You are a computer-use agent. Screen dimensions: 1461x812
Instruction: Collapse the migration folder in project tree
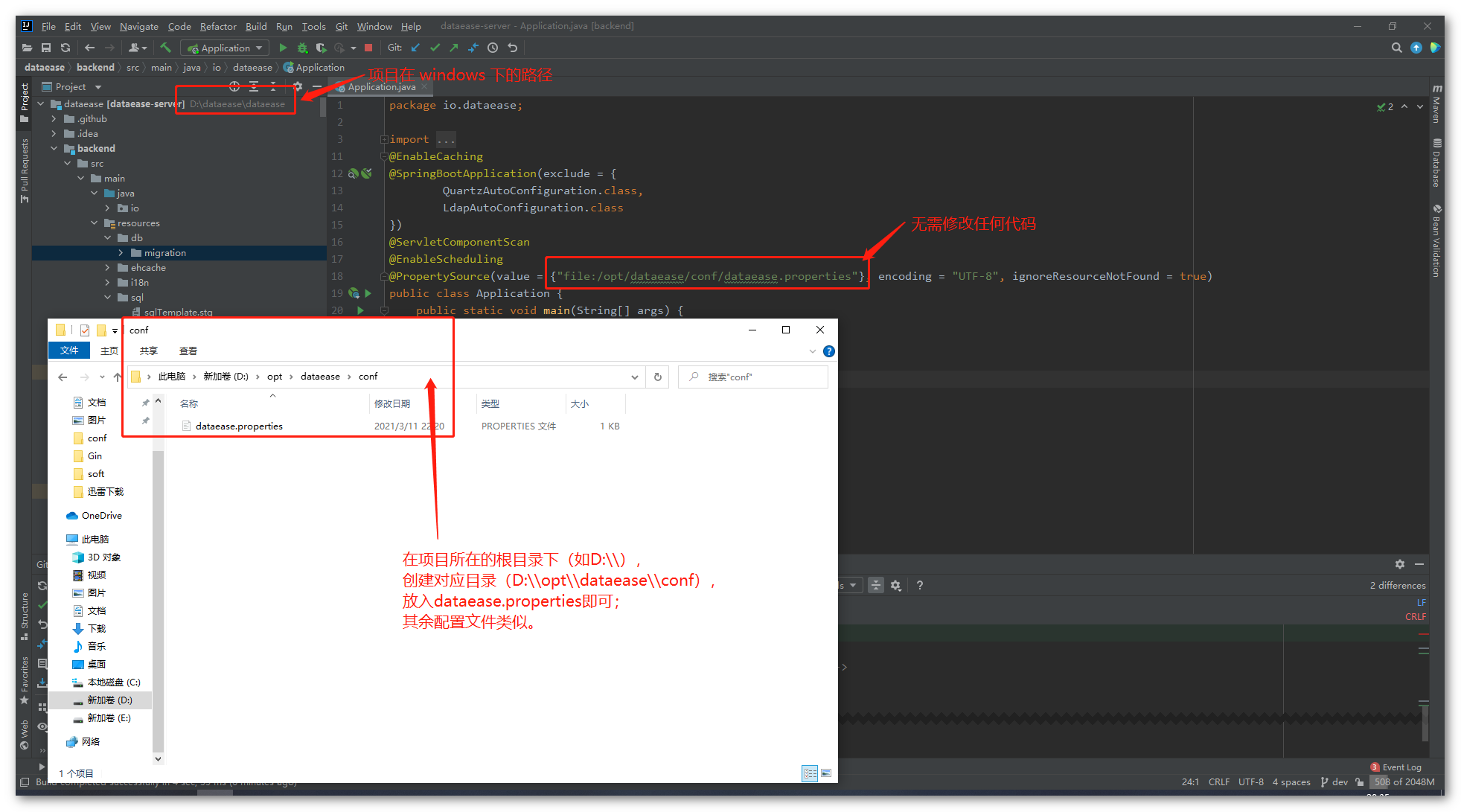[121, 252]
